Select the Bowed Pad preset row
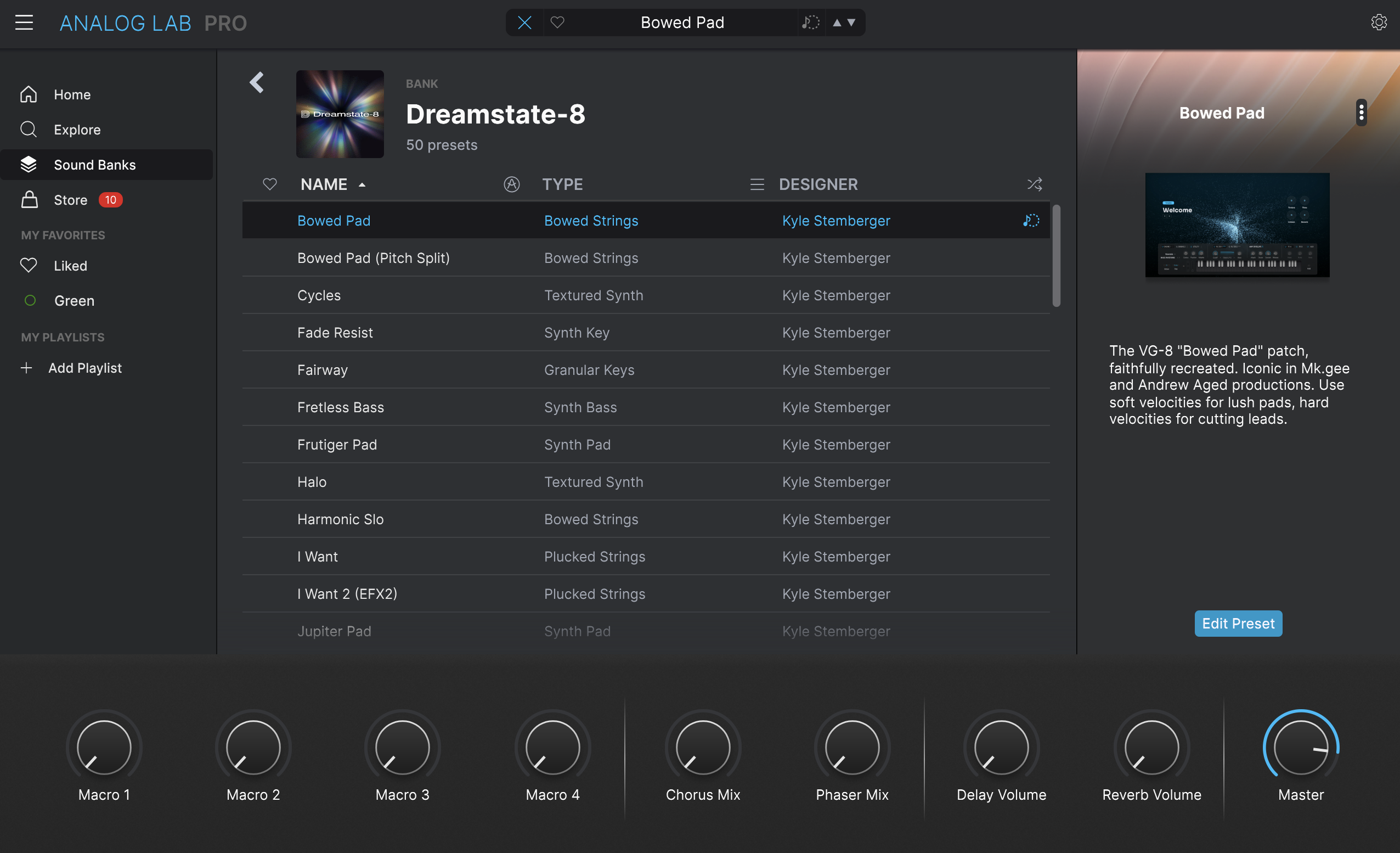The height and width of the screenshot is (853, 1400). pyautogui.click(x=646, y=221)
